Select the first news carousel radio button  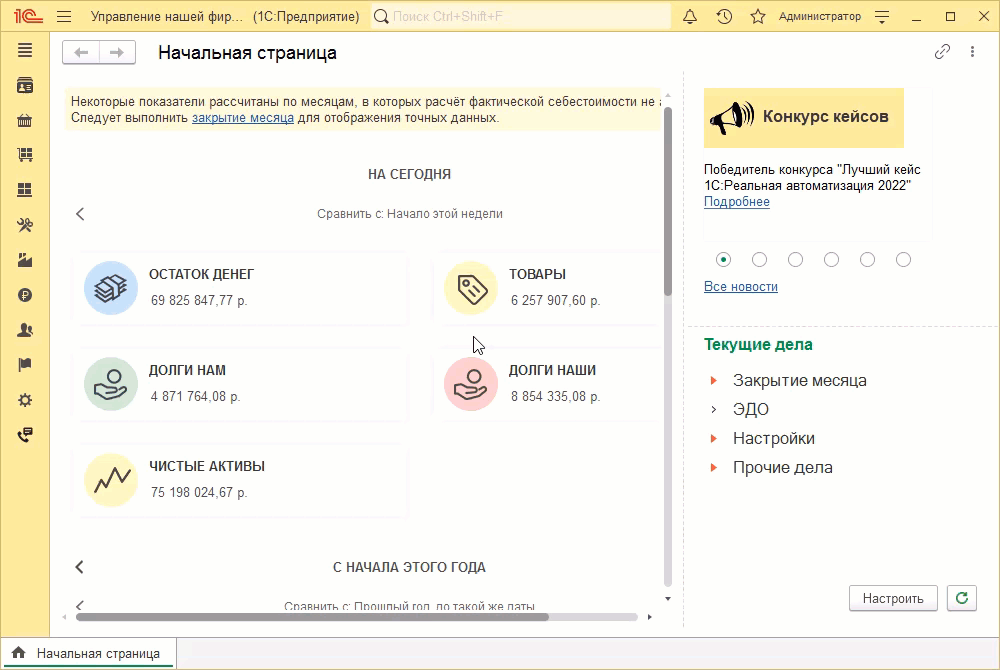[723, 259]
